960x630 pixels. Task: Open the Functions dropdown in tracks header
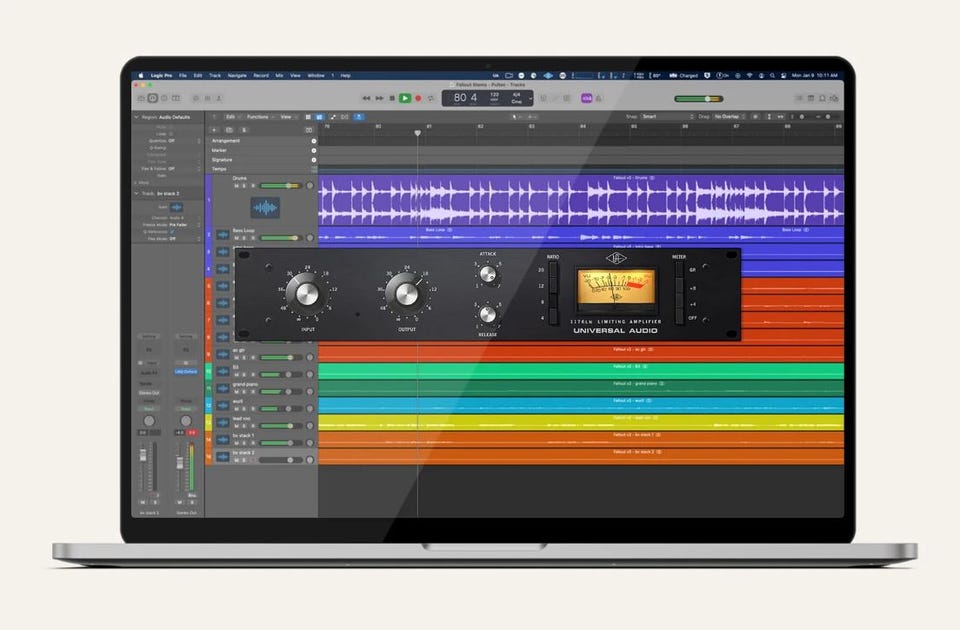pos(259,117)
